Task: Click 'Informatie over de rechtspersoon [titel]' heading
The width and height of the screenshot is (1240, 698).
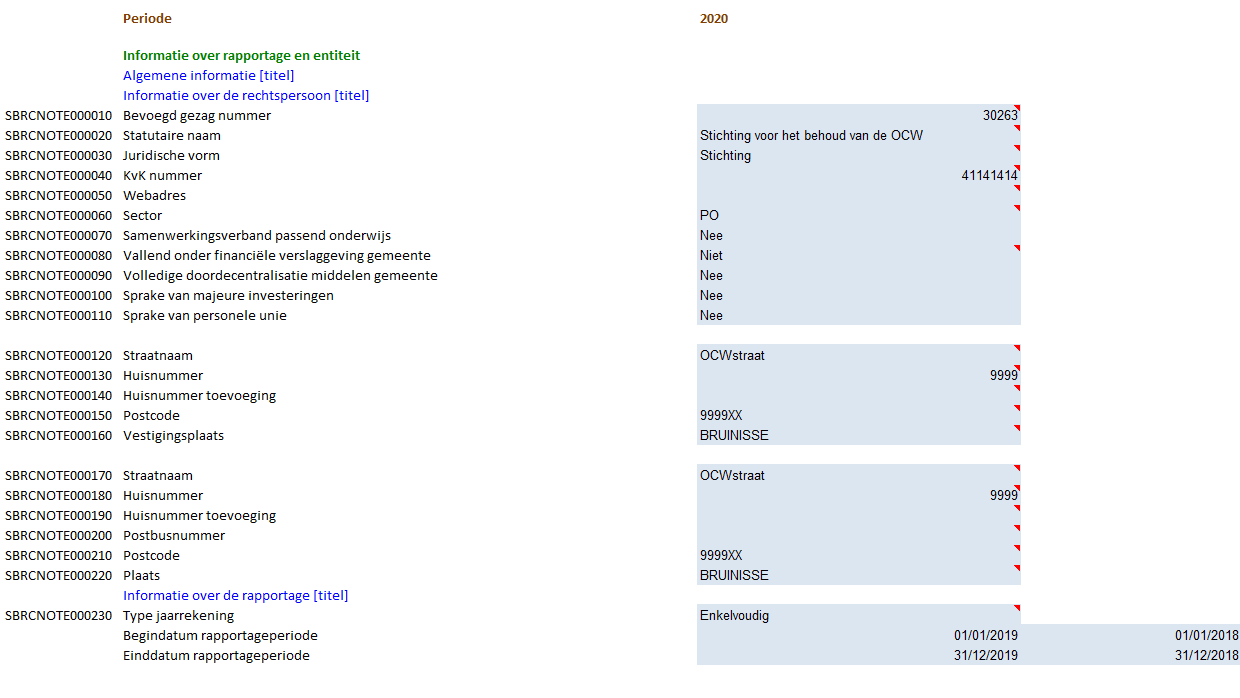Action: point(246,96)
